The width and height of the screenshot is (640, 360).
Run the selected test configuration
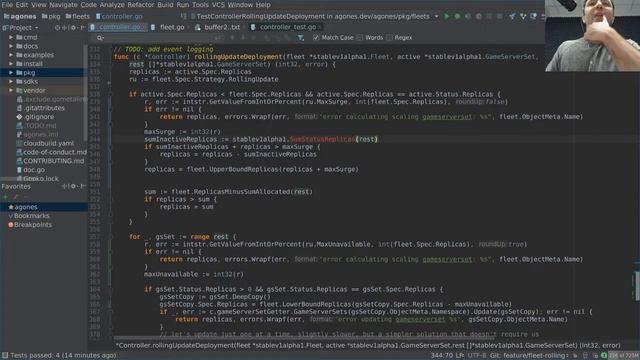(447, 16)
